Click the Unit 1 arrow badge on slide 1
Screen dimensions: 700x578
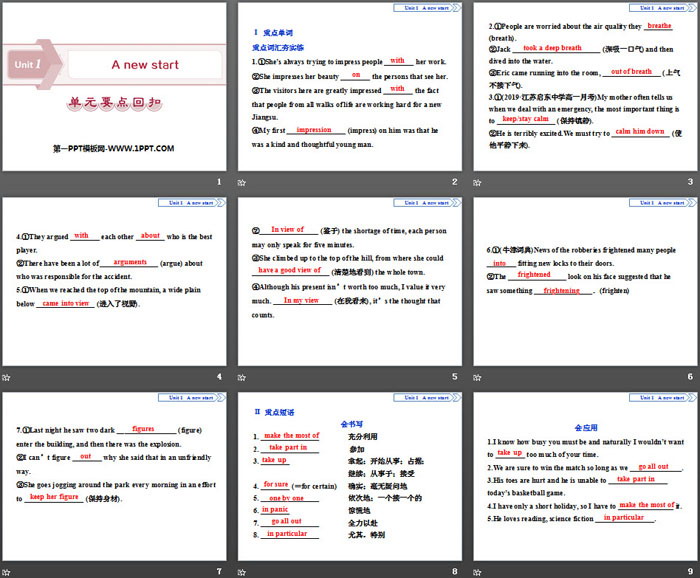coord(33,64)
